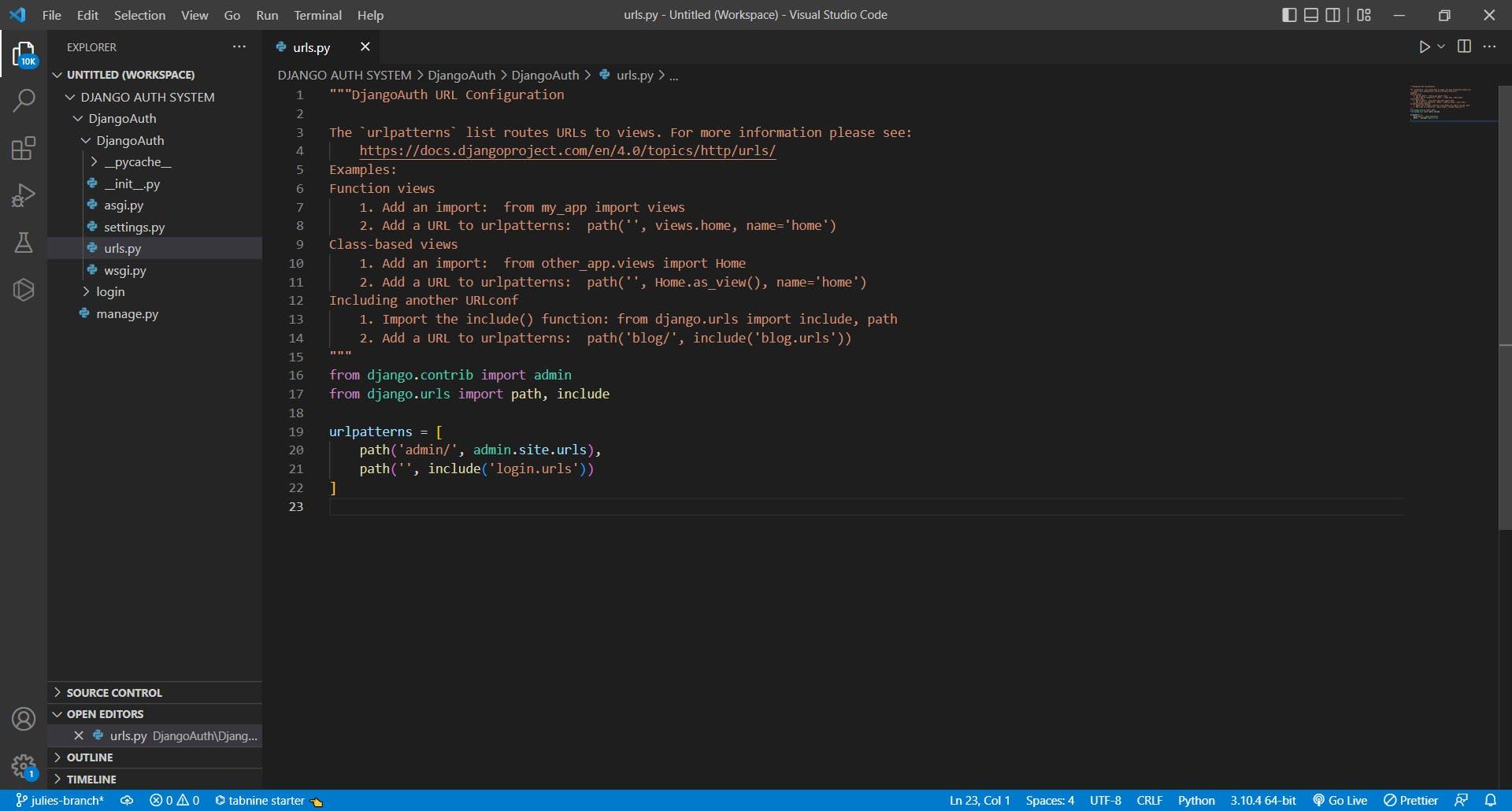Follow the docs.djangoproject.com link in the docstring

click(567, 150)
